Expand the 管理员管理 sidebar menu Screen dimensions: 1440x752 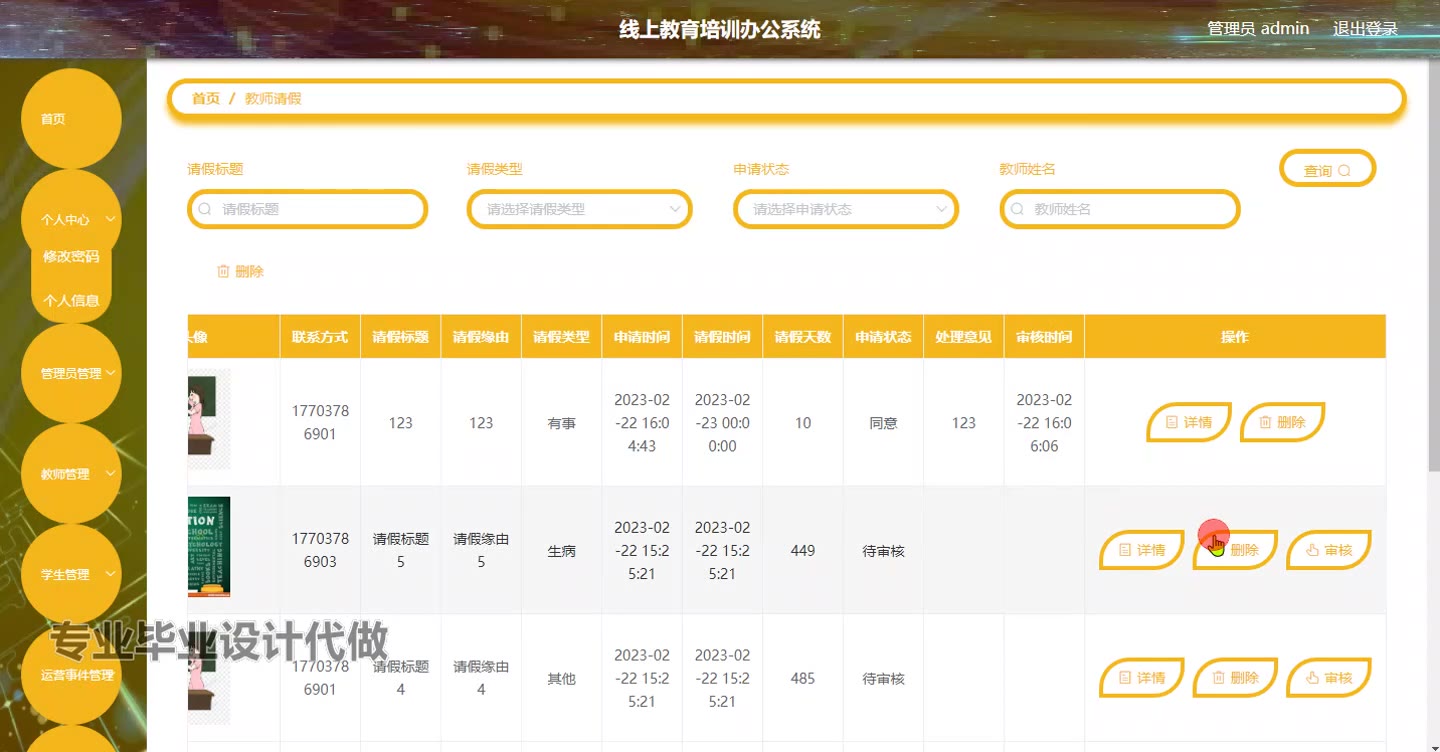click(x=71, y=373)
